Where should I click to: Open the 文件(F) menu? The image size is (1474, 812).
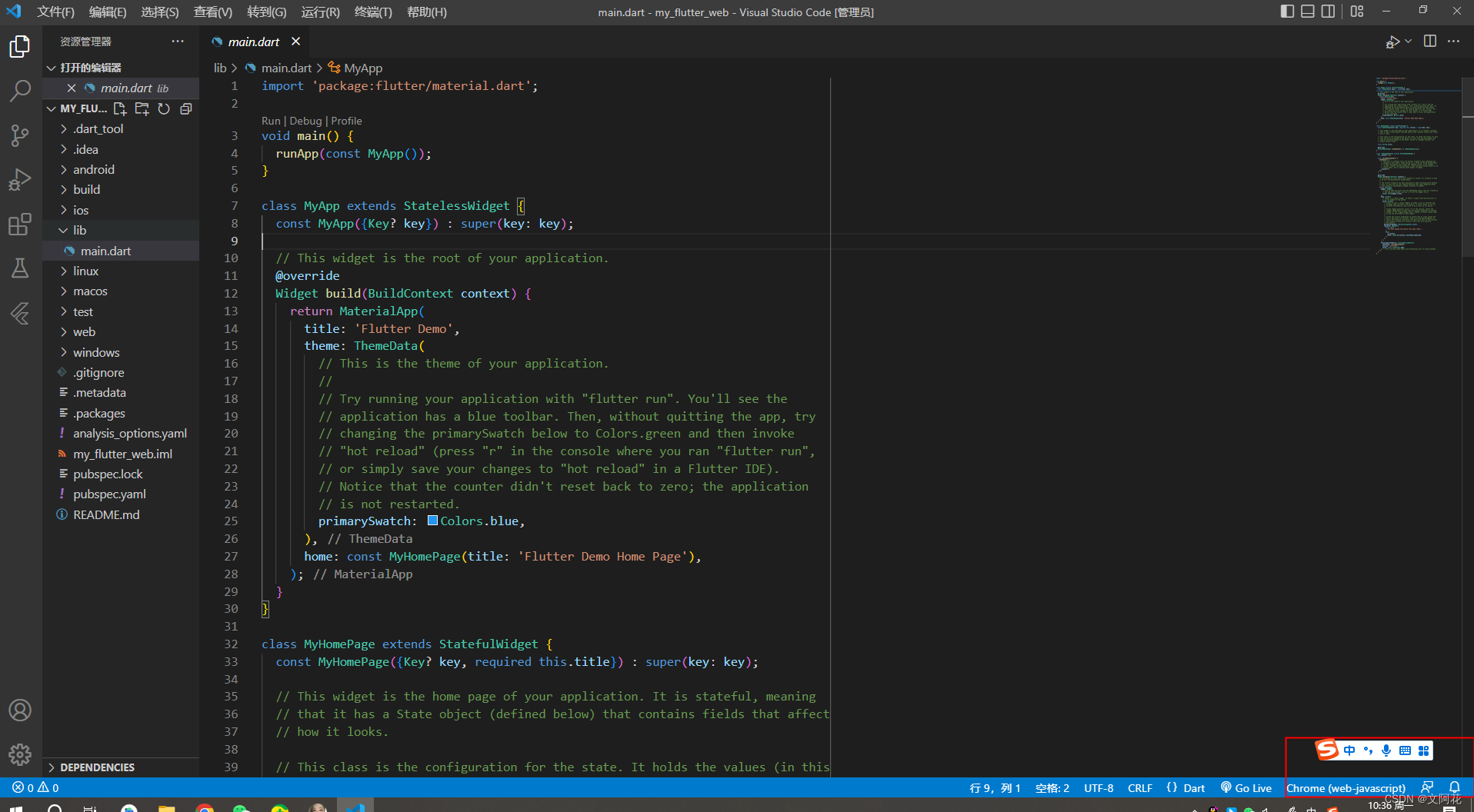click(55, 12)
